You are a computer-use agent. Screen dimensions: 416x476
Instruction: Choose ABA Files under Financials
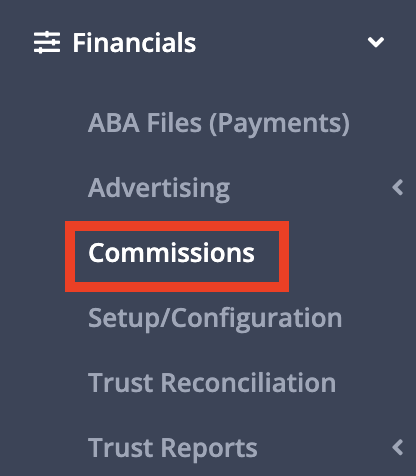(219, 123)
